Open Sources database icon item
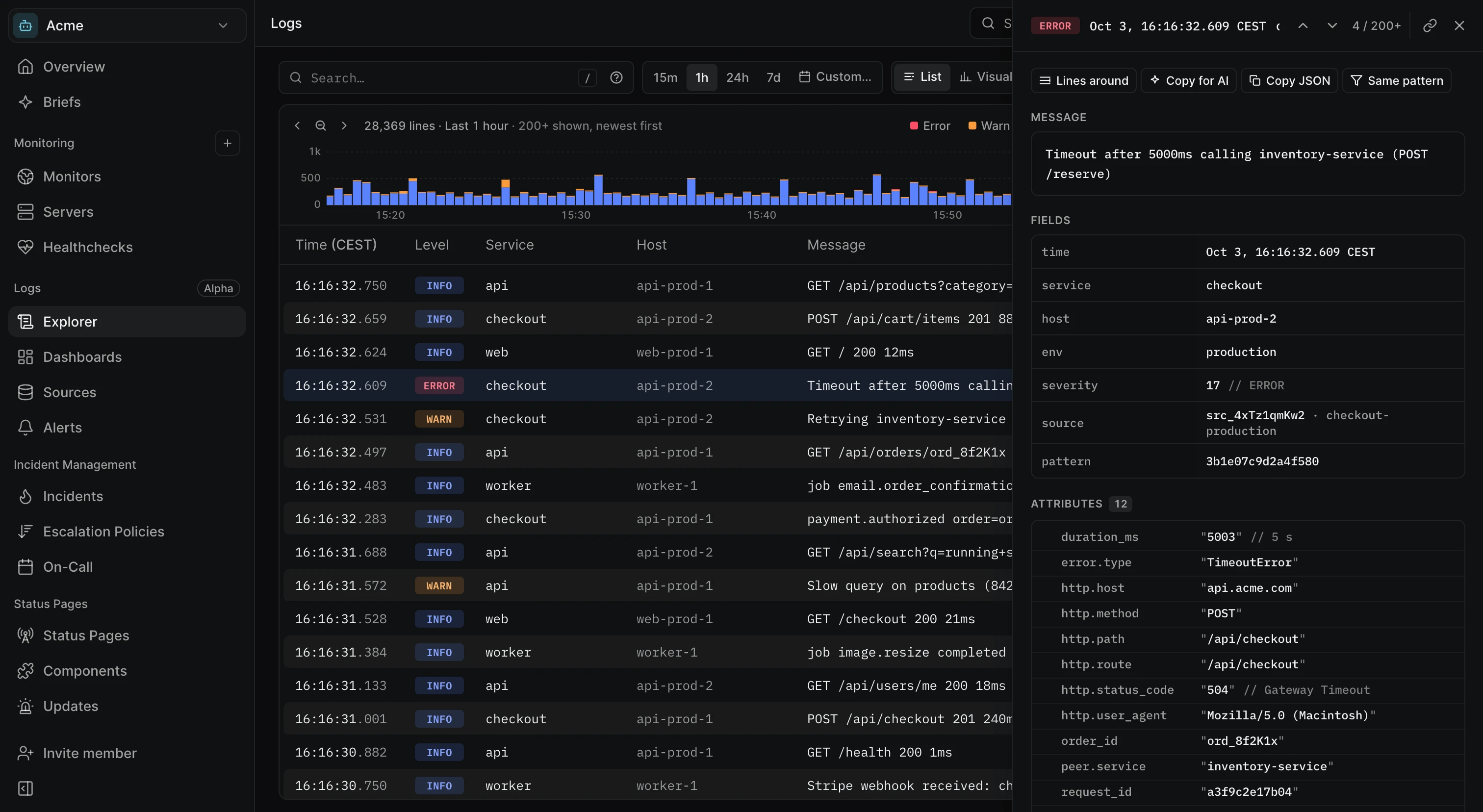Image resolution: width=1483 pixels, height=812 pixels. tap(127, 392)
